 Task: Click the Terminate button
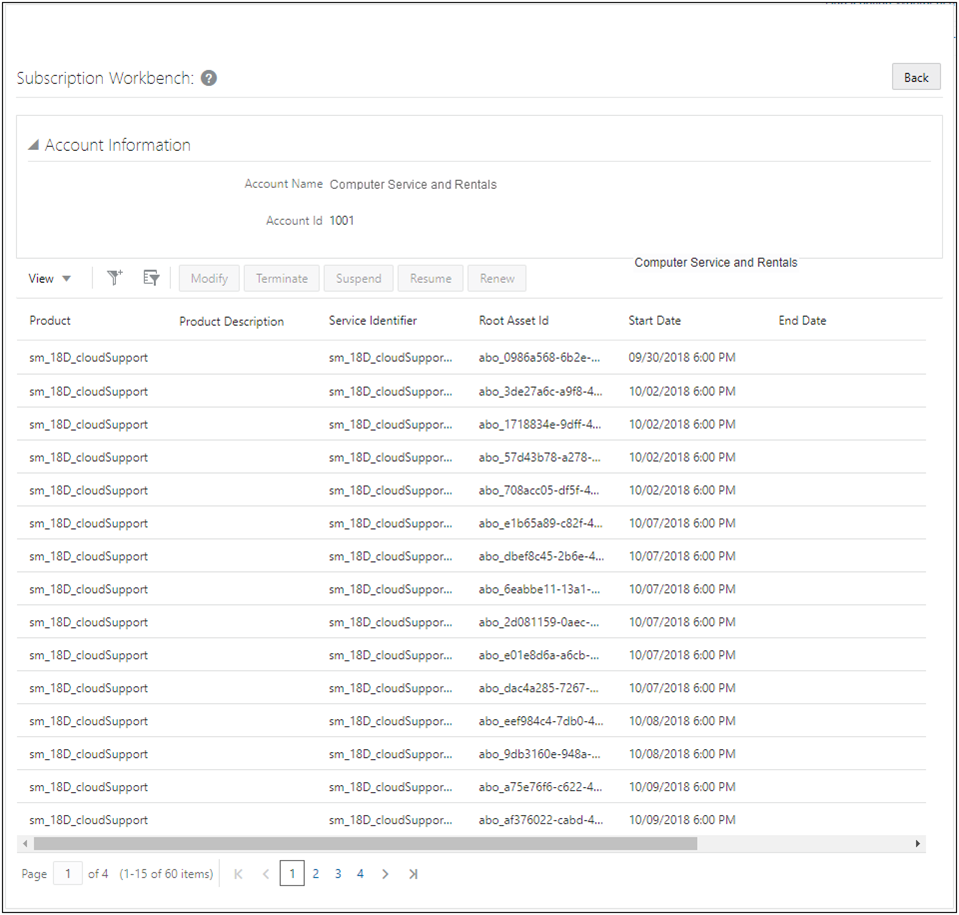[281, 278]
